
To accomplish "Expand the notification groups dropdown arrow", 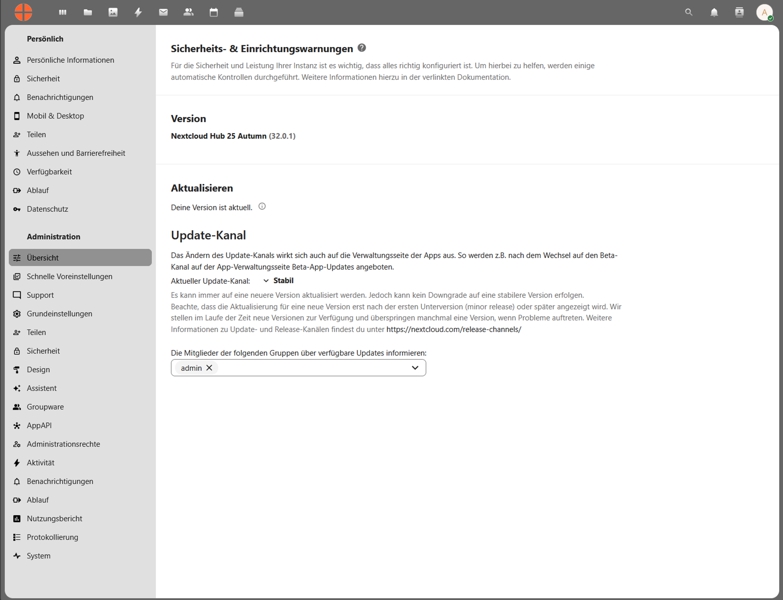I will click(x=415, y=368).
